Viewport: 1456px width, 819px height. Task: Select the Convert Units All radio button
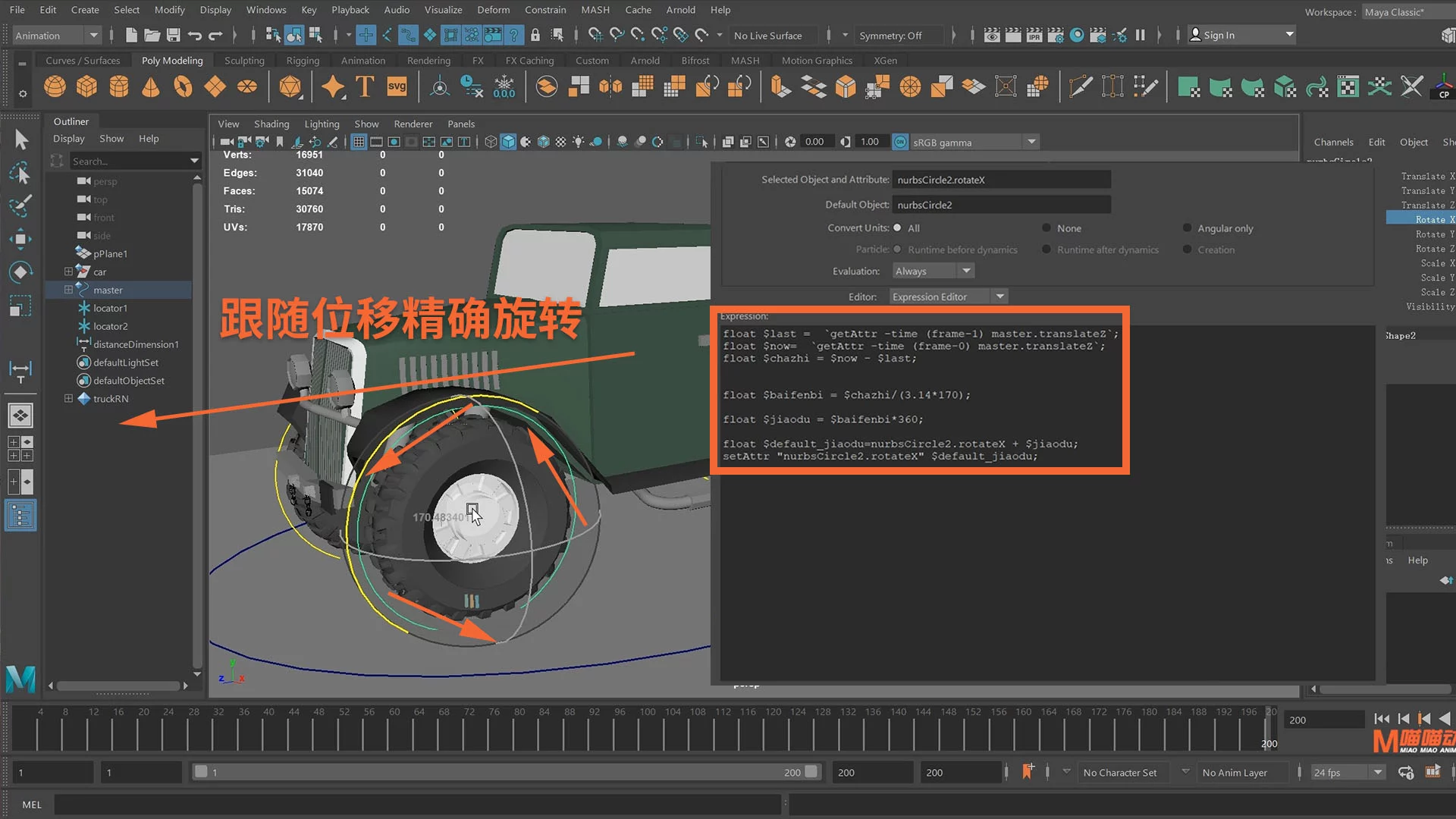898,228
